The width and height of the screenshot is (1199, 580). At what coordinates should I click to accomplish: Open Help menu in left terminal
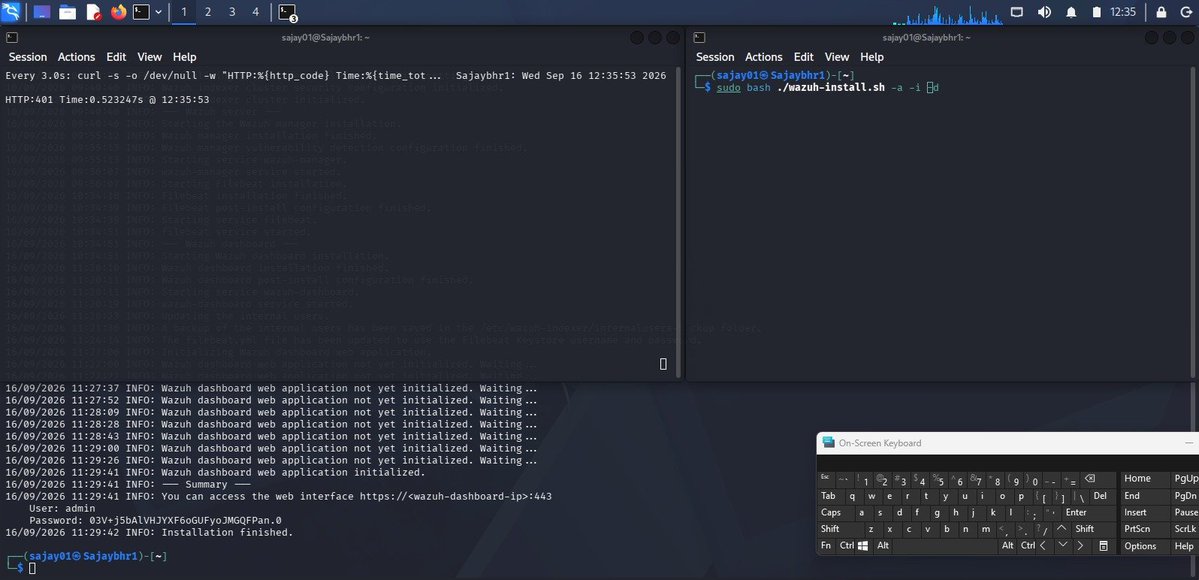point(184,57)
